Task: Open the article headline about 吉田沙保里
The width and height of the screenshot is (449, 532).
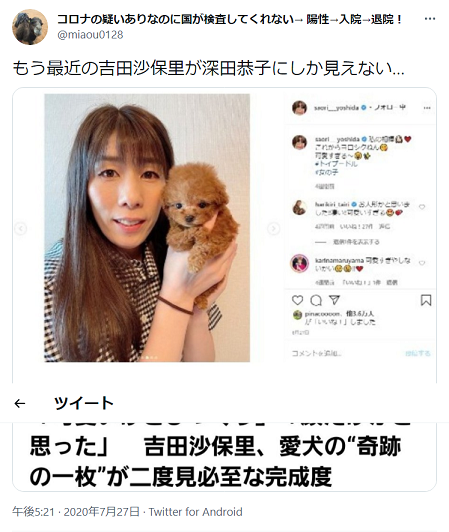Action: [215, 461]
